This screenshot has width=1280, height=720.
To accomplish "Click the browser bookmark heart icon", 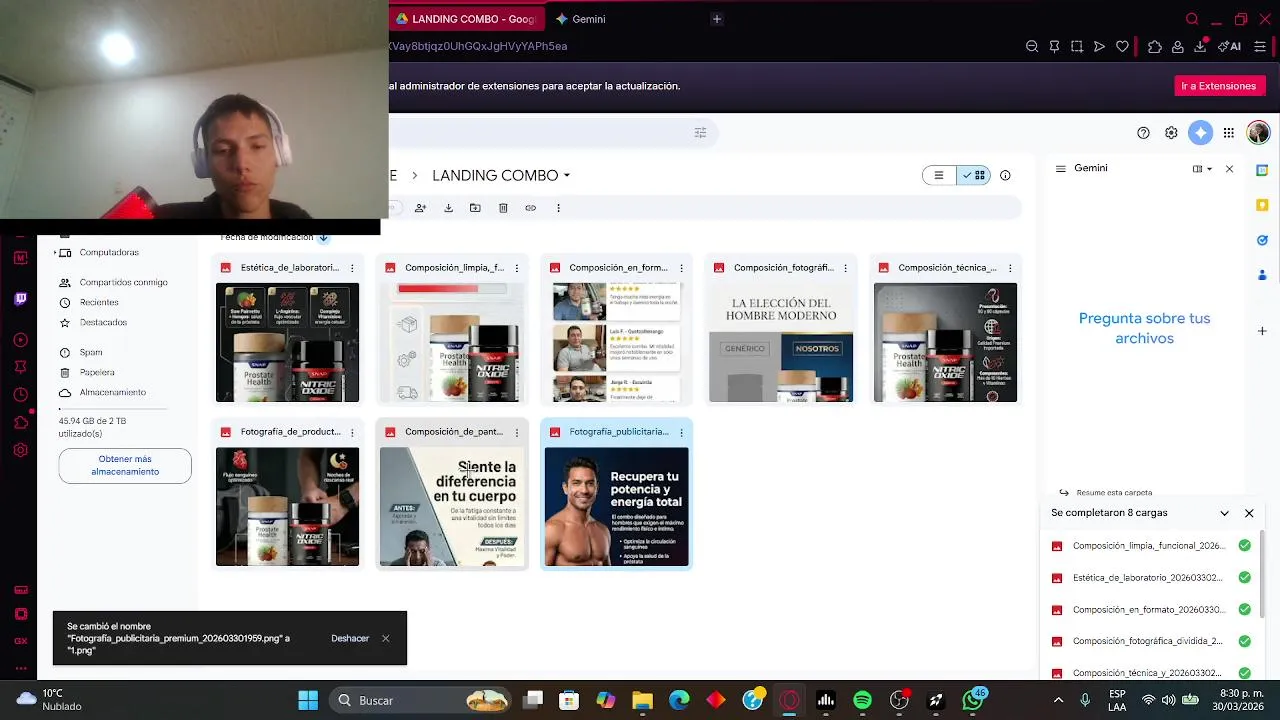I will point(1122,46).
